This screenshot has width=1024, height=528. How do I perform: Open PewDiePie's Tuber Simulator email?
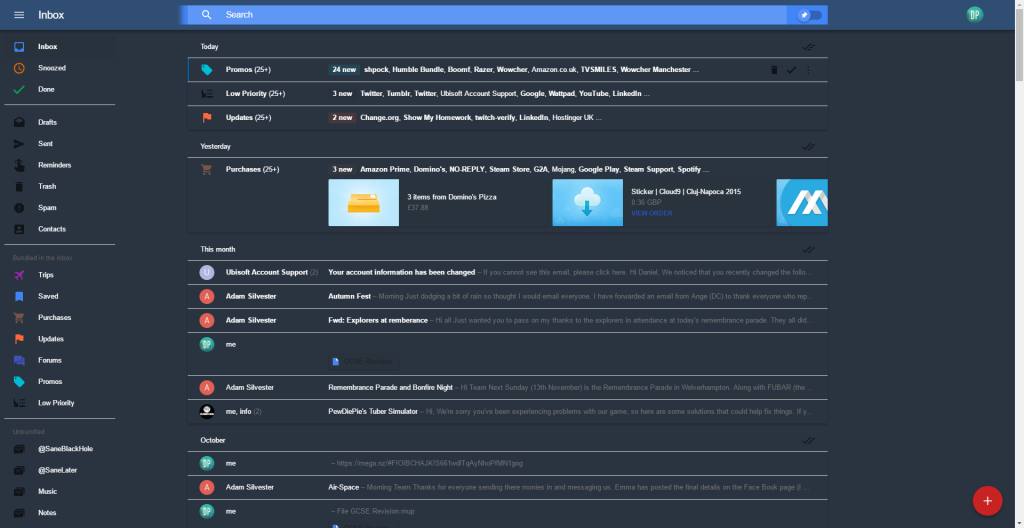click(507, 412)
